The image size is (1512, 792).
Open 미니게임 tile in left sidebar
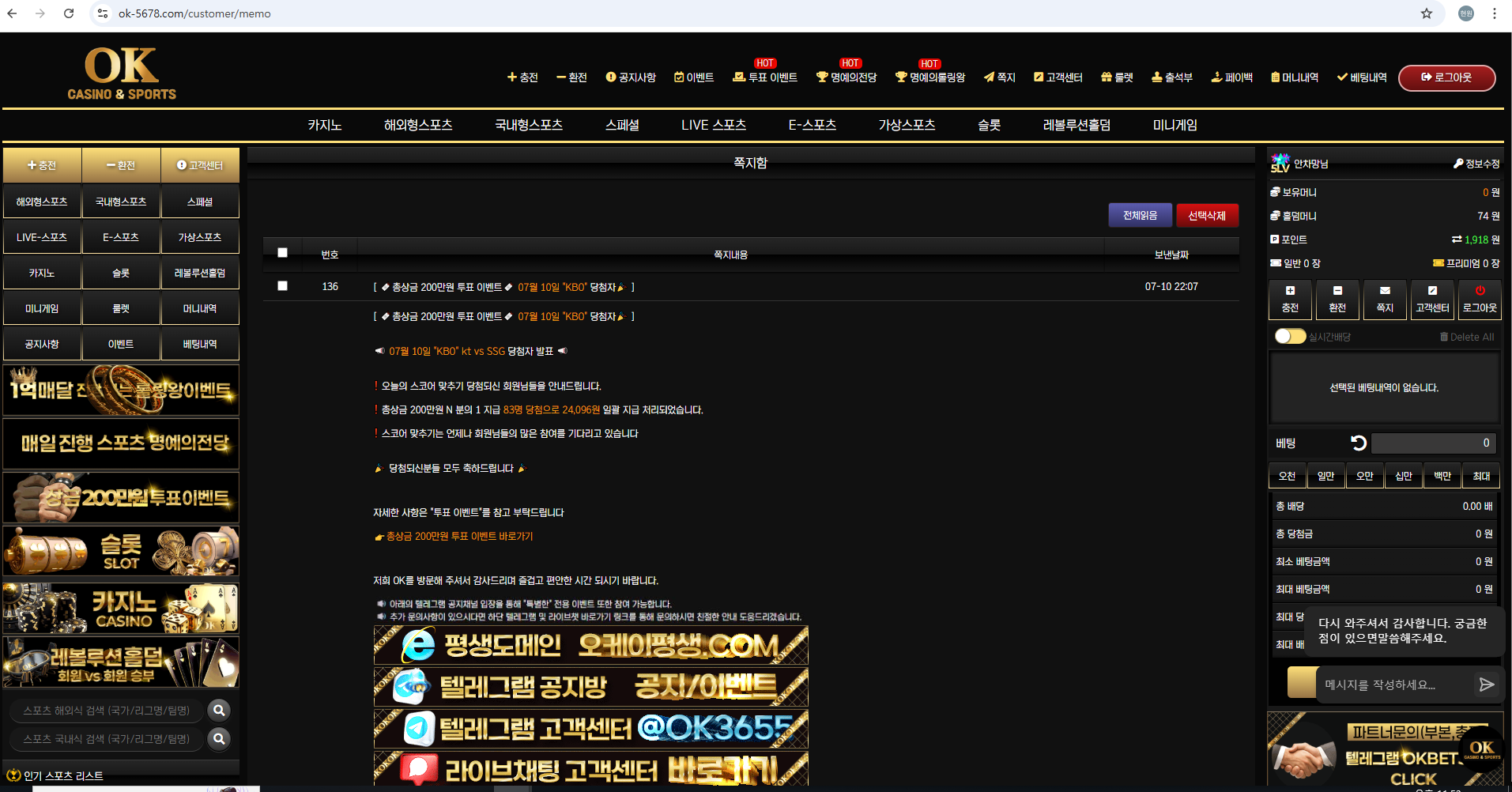(x=42, y=308)
